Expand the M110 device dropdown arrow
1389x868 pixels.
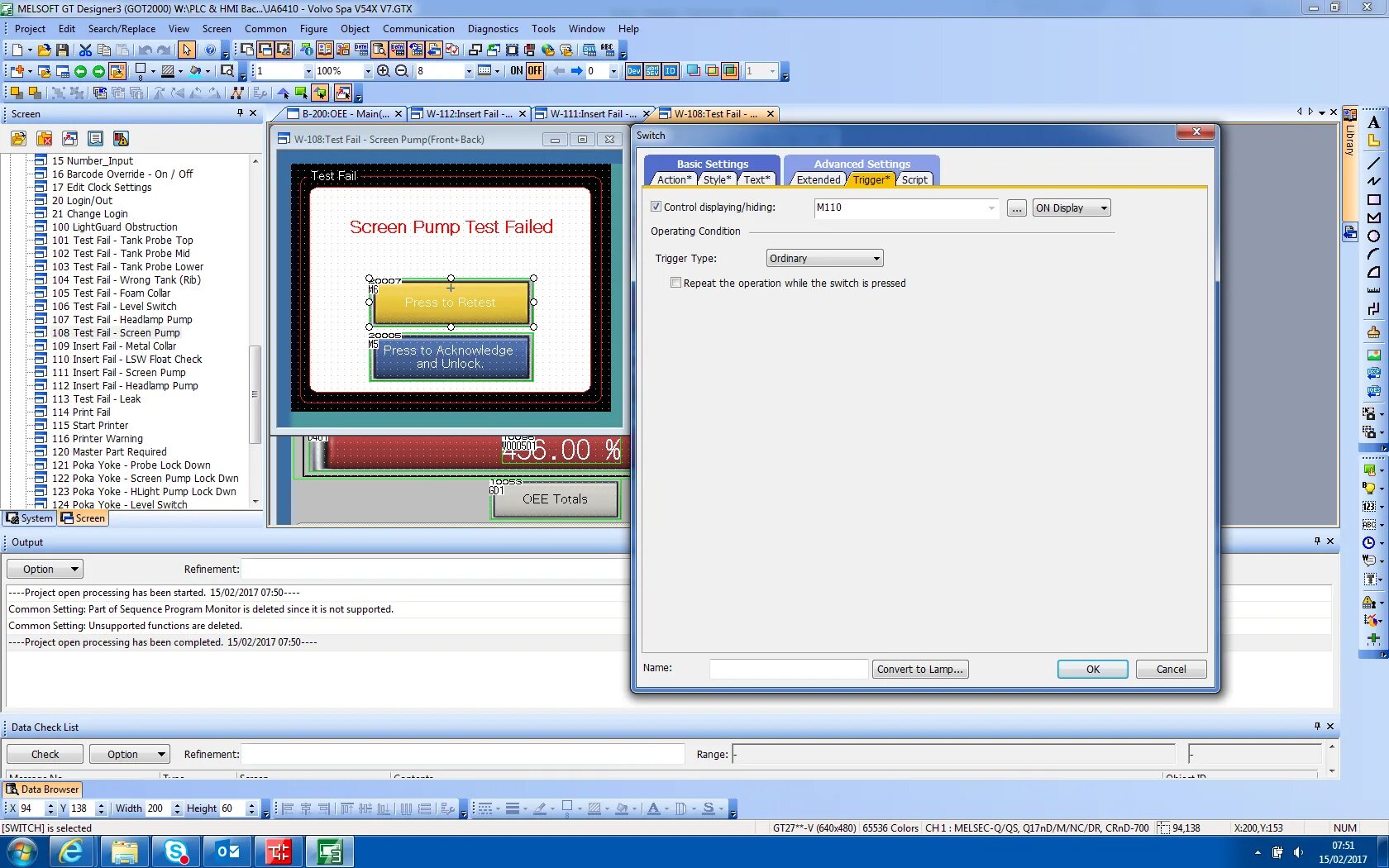991,208
